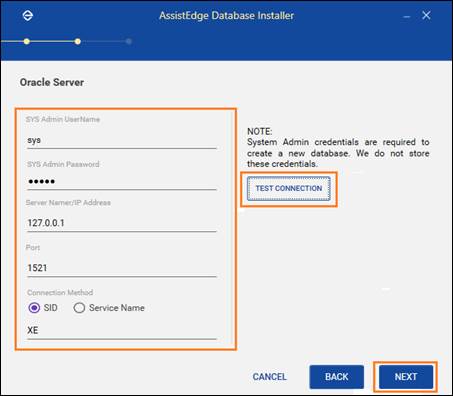453x396 pixels.
Task: Select the first step dot in the progress indicator
Action: [x=27, y=41]
